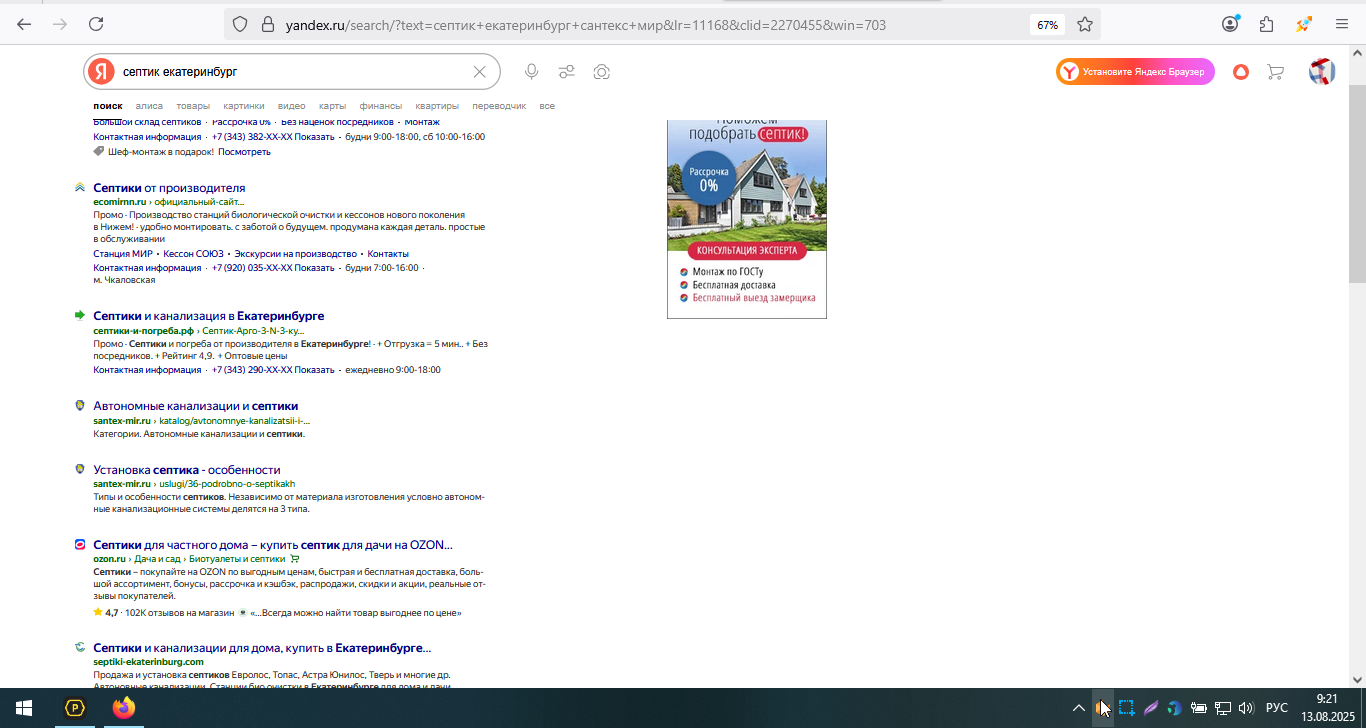1366x728 pixels.
Task: Open the OZON септик result title
Action: (273, 545)
